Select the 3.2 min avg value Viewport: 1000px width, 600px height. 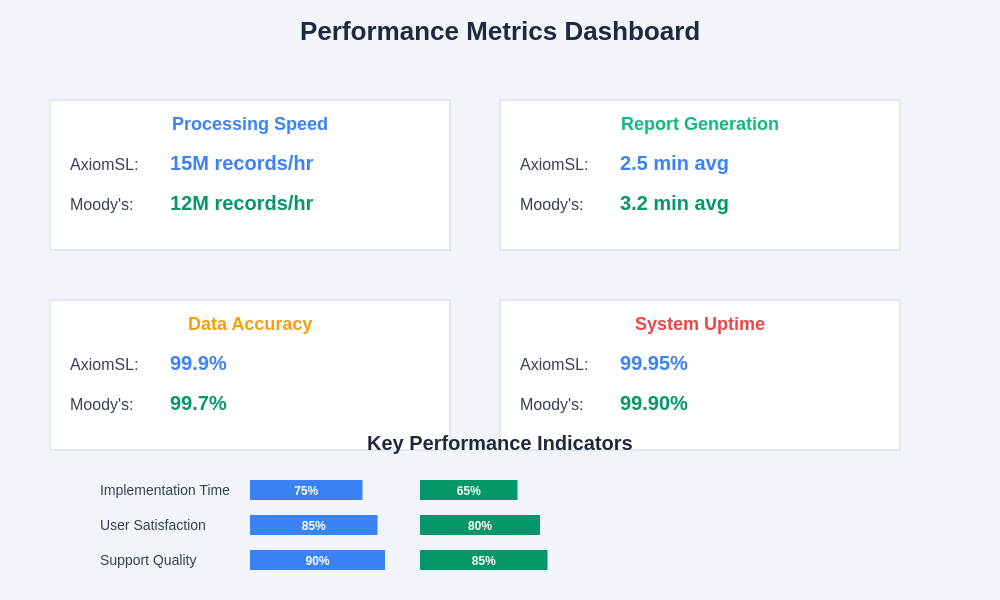[x=674, y=203]
